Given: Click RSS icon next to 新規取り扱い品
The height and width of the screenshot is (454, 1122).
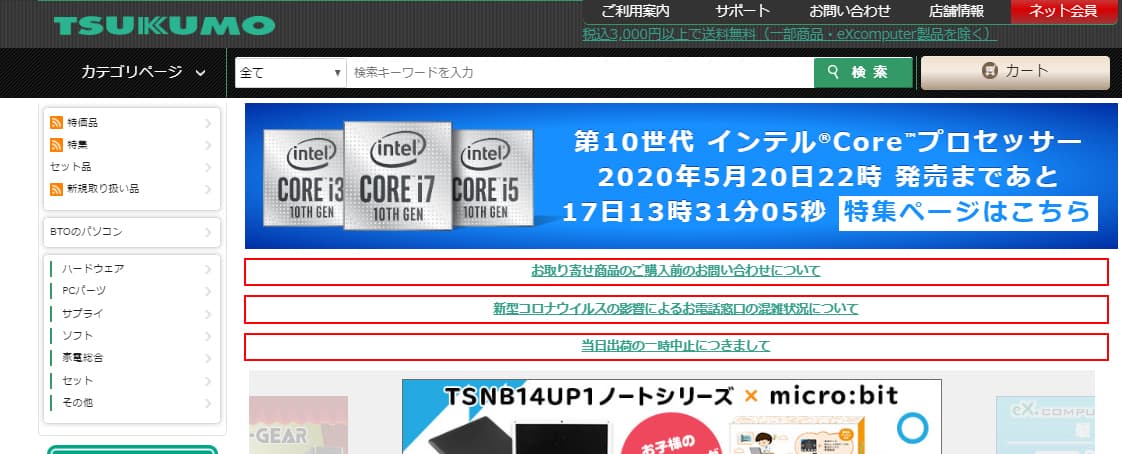Looking at the screenshot, I should click(57, 189).
